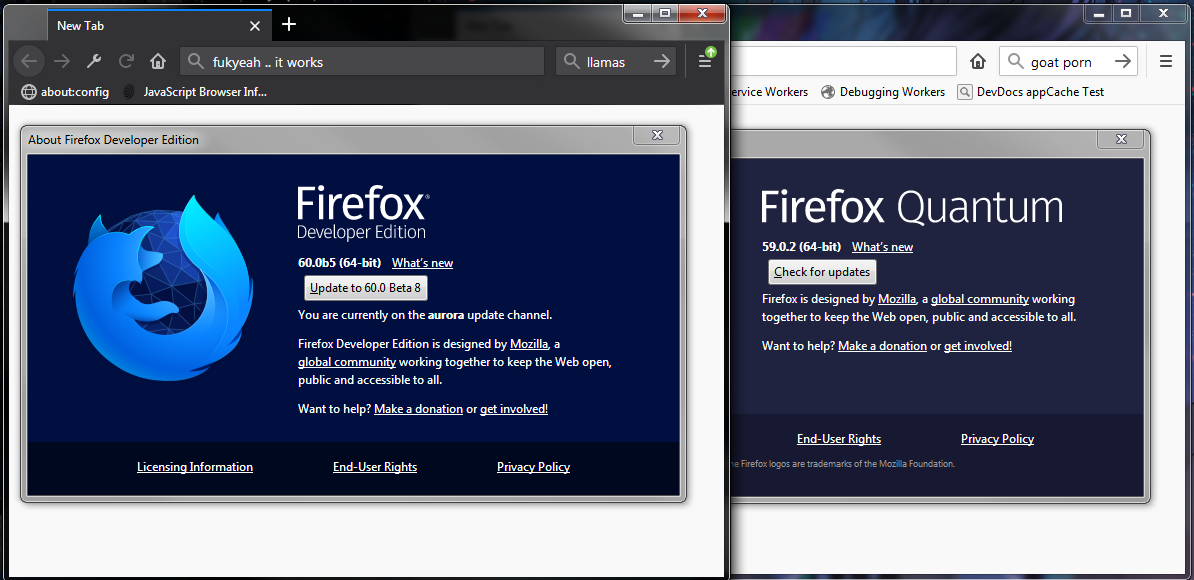This screenshot has width=1194, height=580.
Task: Click get involved! in Quantum dialog
Action: pyautogui.click(x=979, y=346)
